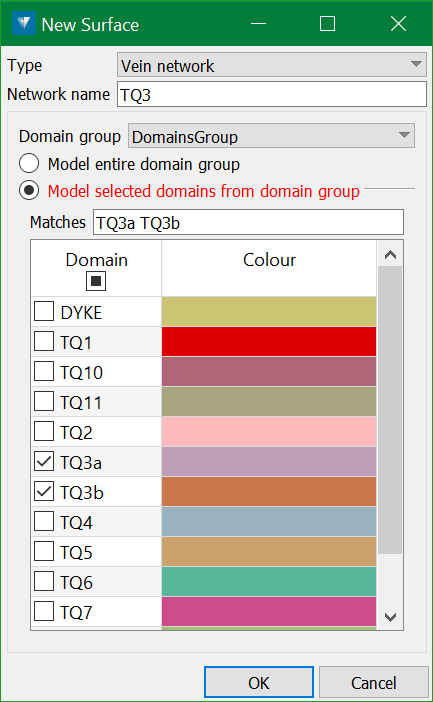Toggle the select-all checkbox under Domain header
Viewport: 433px width, 702px height.
(x=96, y=281)
